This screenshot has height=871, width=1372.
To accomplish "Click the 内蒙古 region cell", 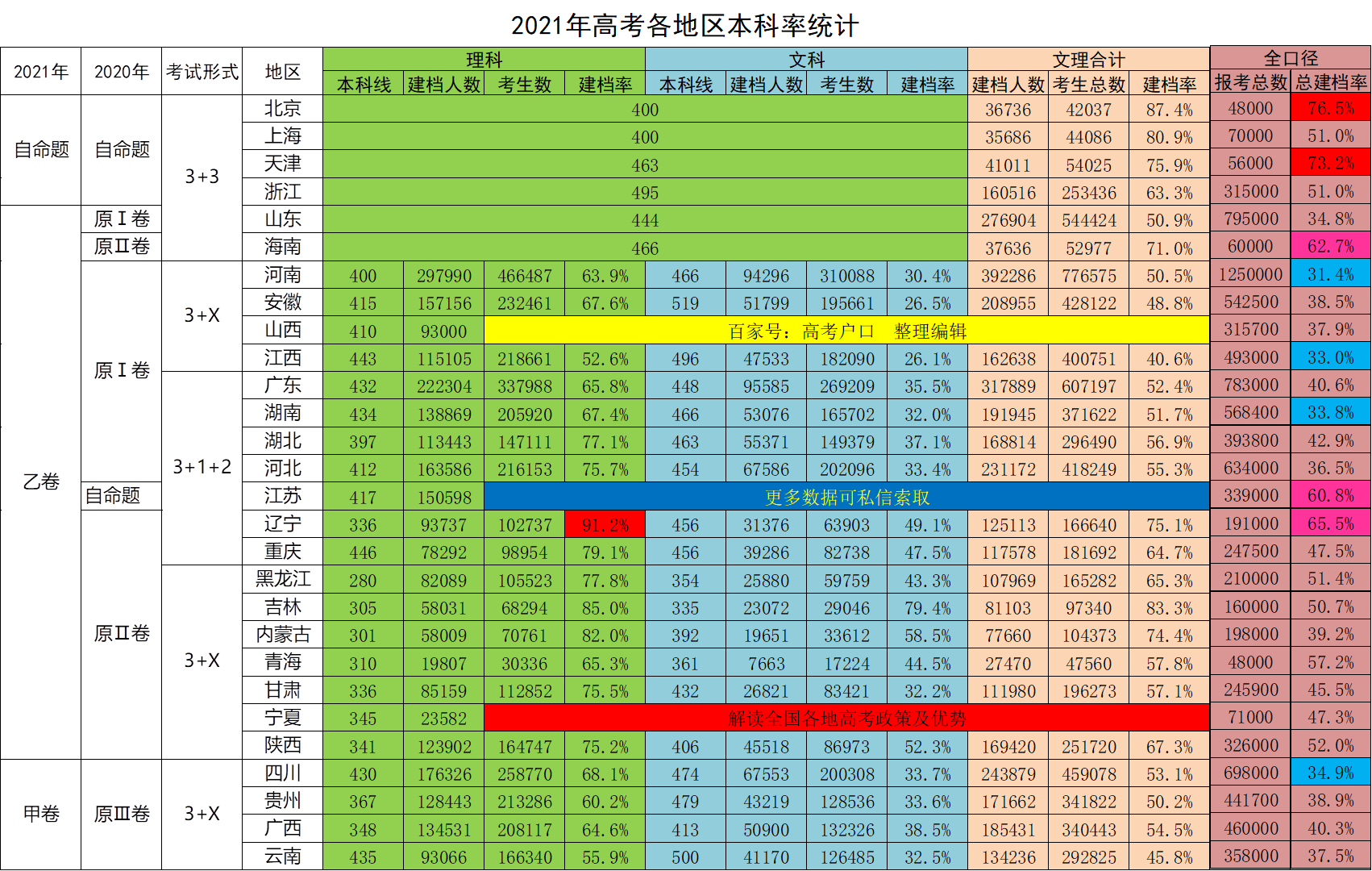I will [x=283, y=635].
